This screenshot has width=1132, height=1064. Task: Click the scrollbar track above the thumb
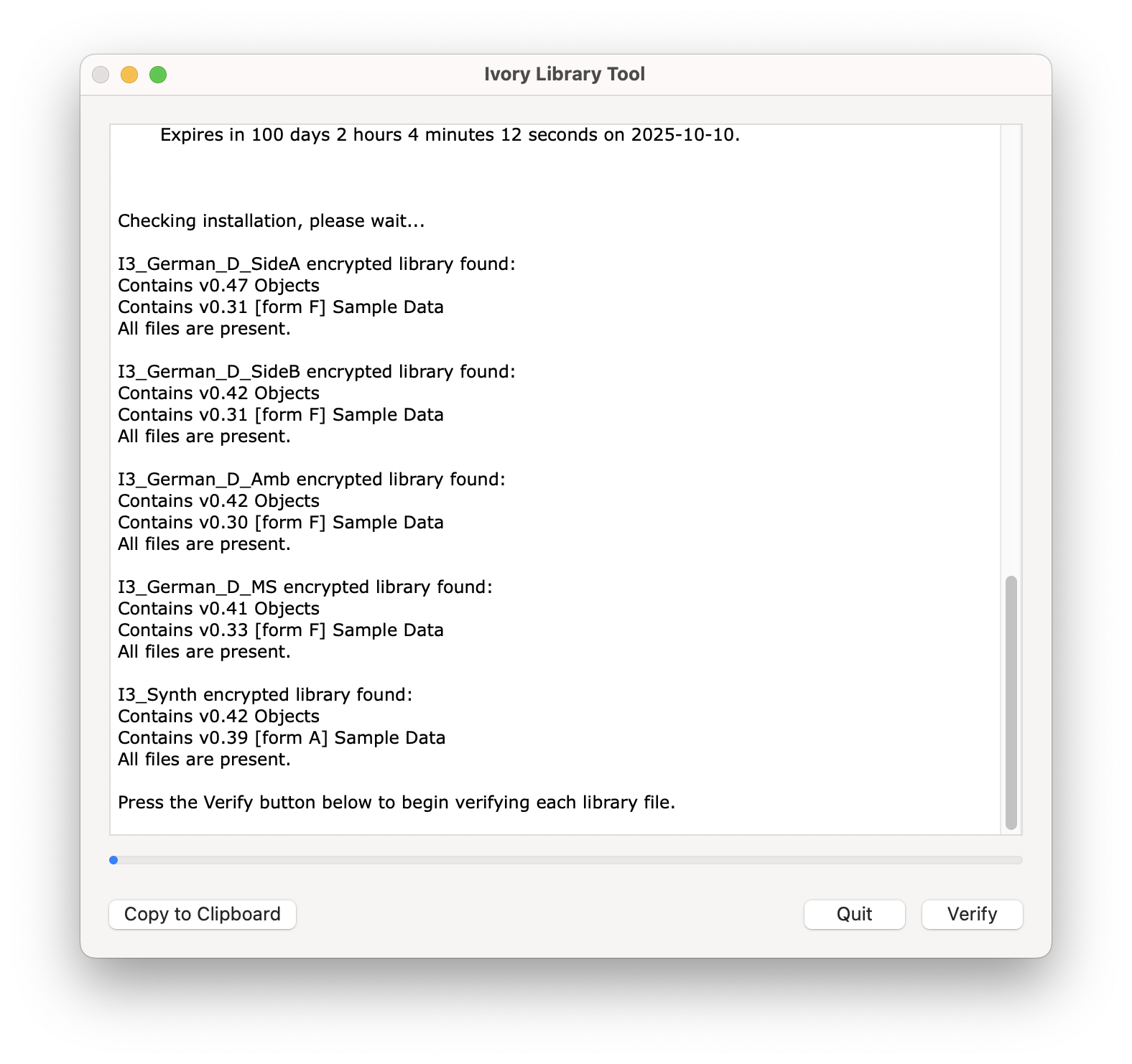point(1011,349)
